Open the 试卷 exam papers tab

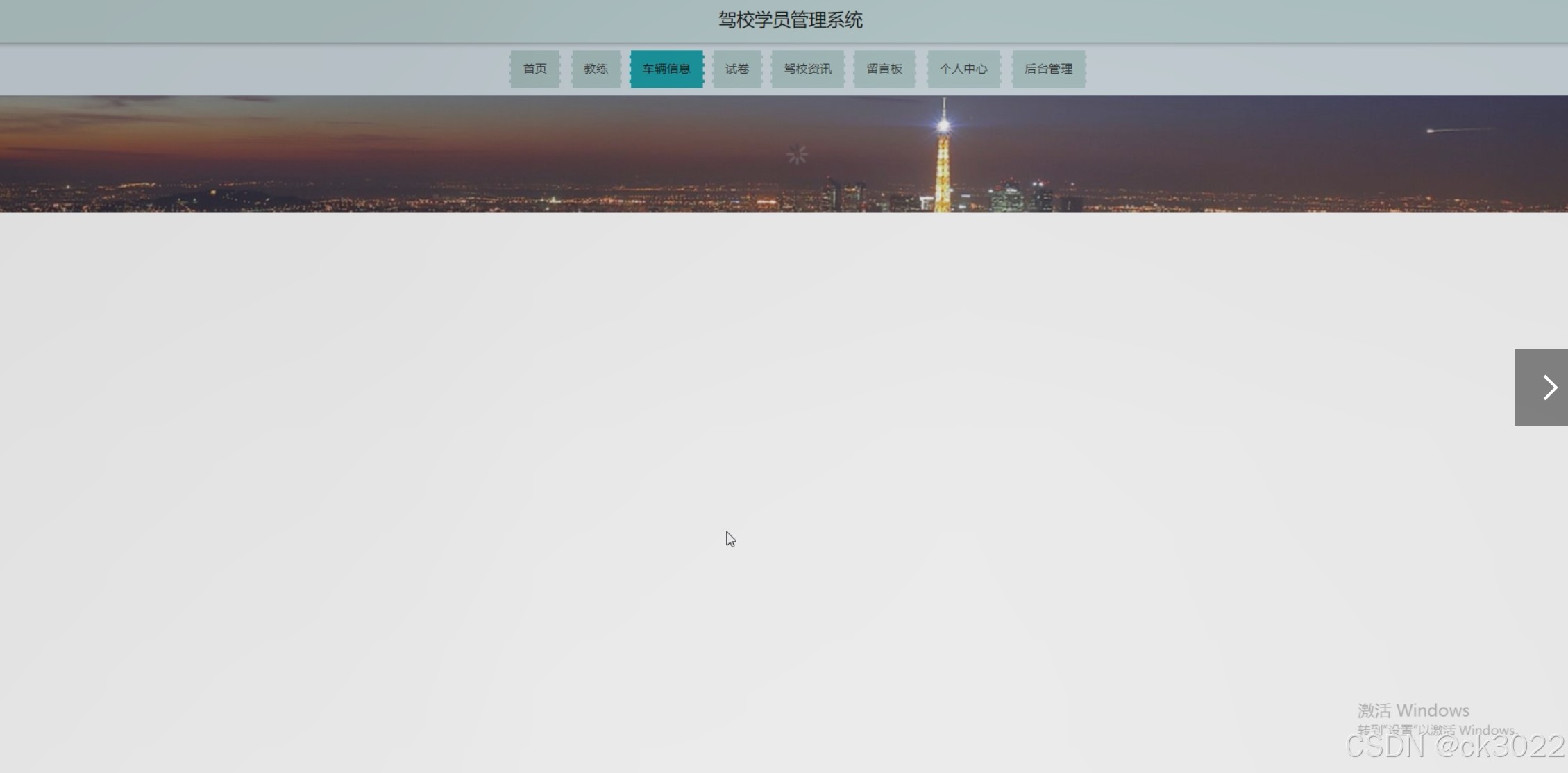click(x=736, y=69)
